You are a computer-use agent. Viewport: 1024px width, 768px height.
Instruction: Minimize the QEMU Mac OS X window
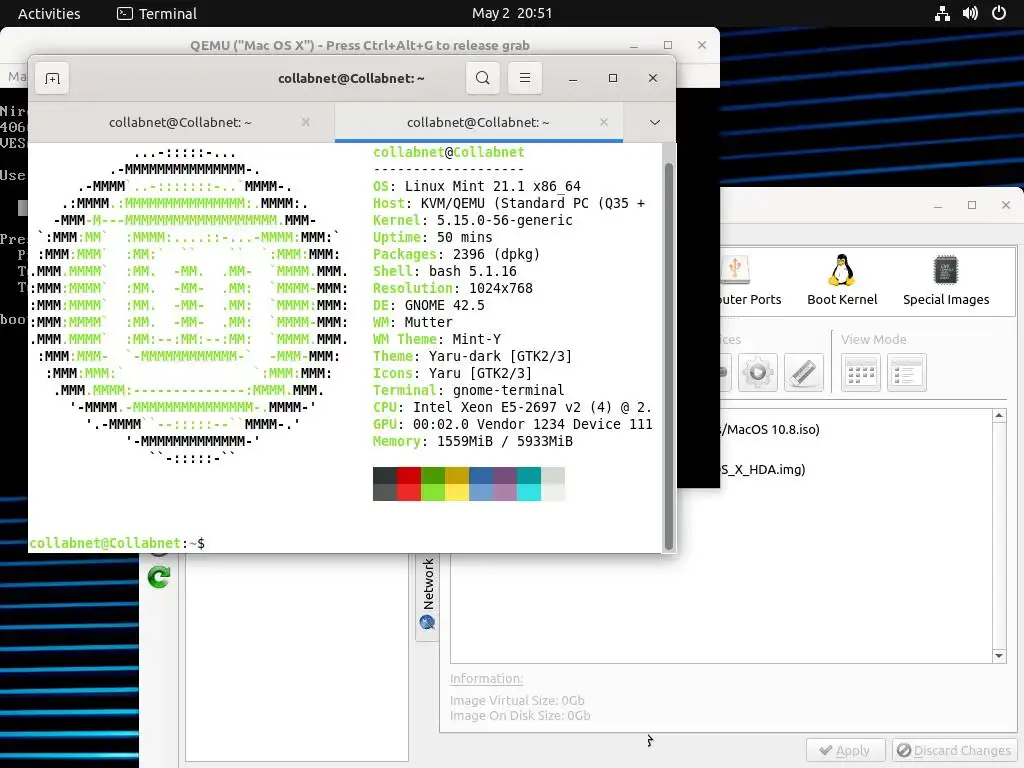coord(633,45)
